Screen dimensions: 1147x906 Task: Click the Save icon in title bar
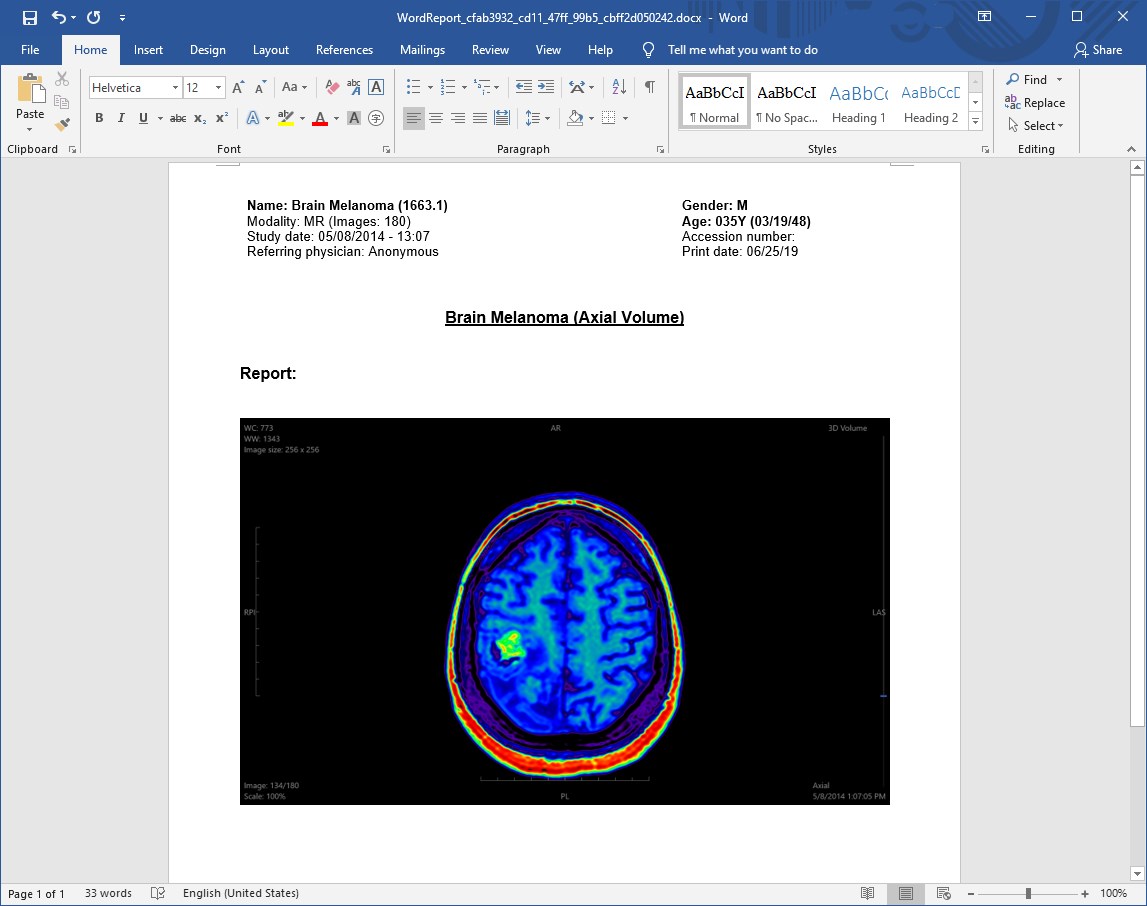tap(29, 18)
